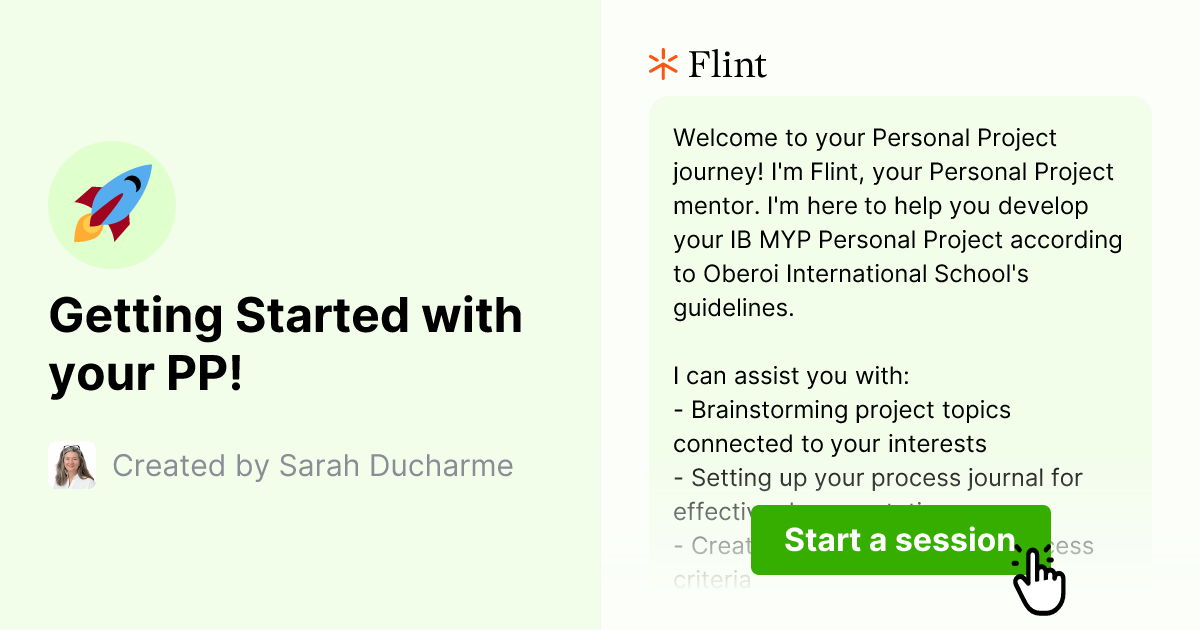Click the orange Flint asterisk logo

click(x=661, y=64)
